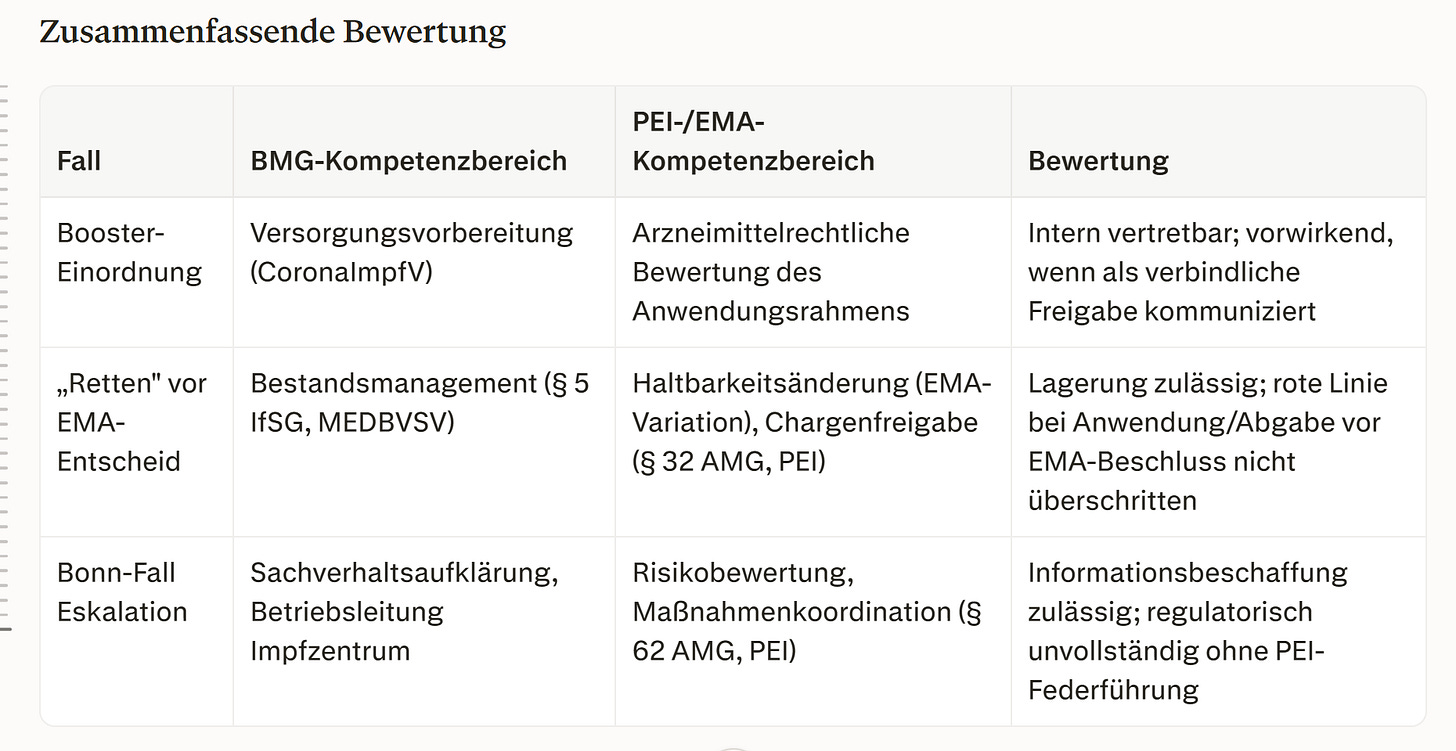The width and height of the screenshot is (1456, 751).
Task: Click the partial round button below the table
Action: click(x=734, y=747)
